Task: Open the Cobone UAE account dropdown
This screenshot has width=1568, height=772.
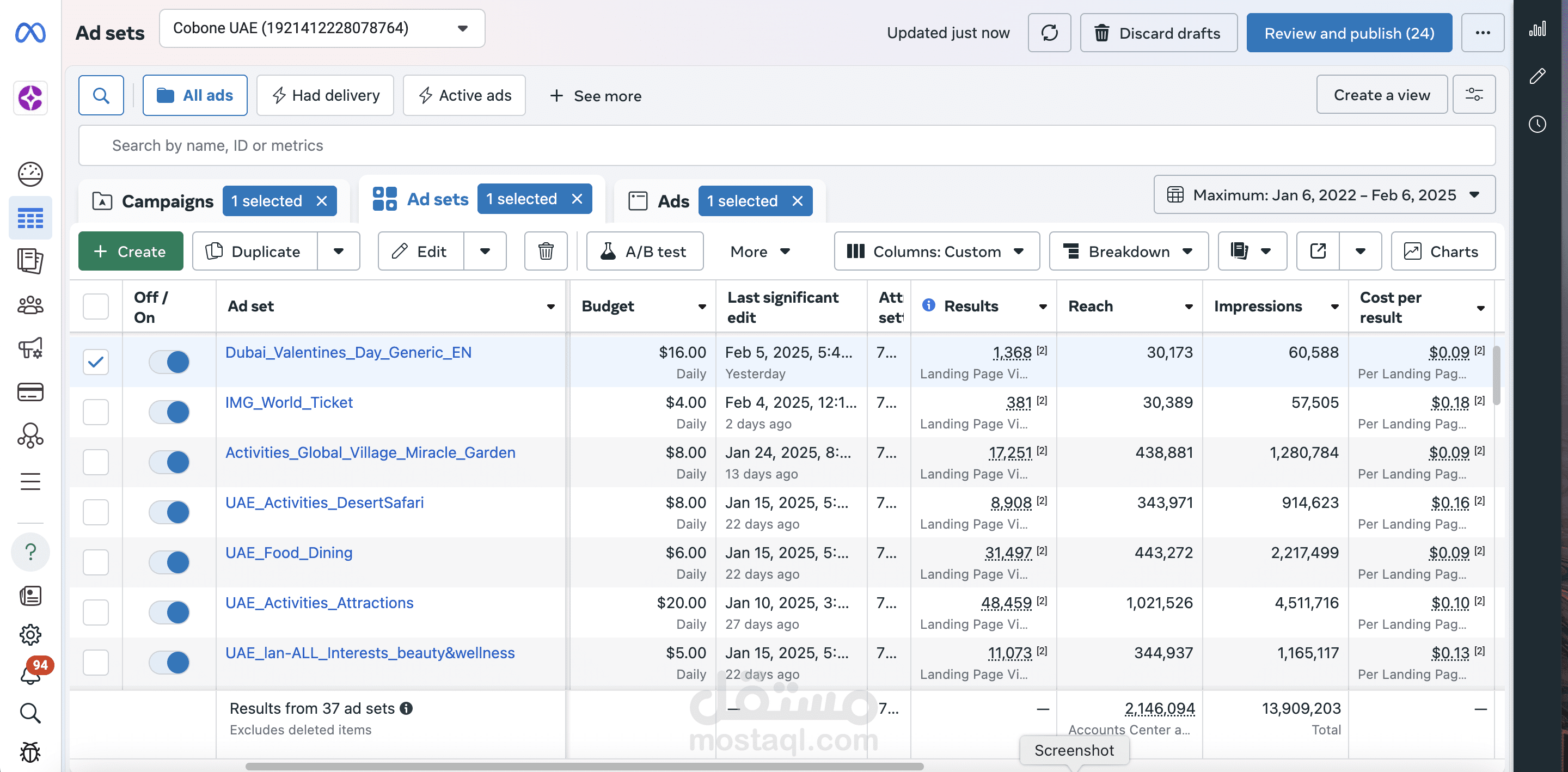Action: 321,28
